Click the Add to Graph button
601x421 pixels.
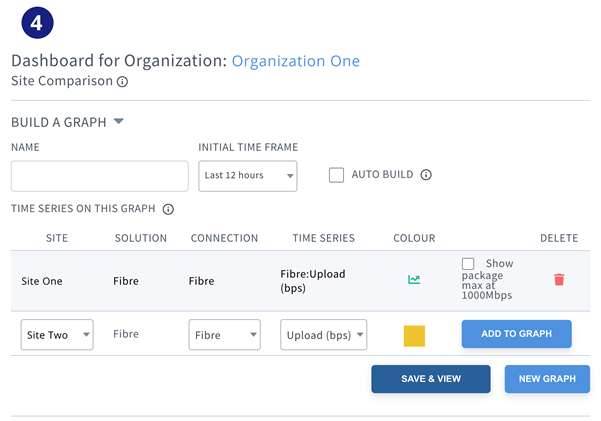[516, 334]
